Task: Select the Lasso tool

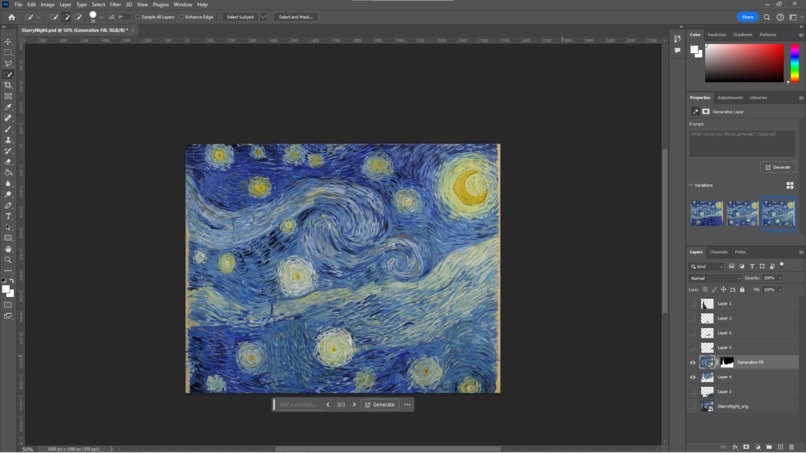Action: coord(8,64)
